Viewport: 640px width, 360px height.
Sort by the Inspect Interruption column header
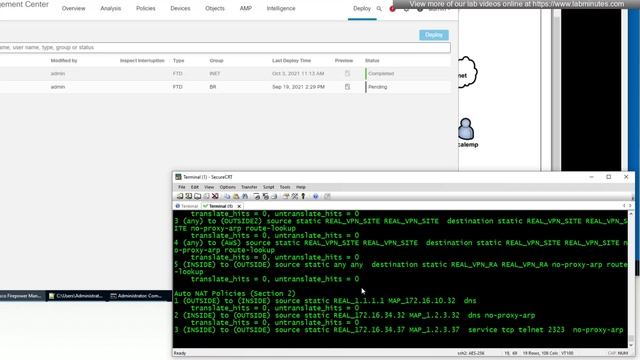point(142,61)
